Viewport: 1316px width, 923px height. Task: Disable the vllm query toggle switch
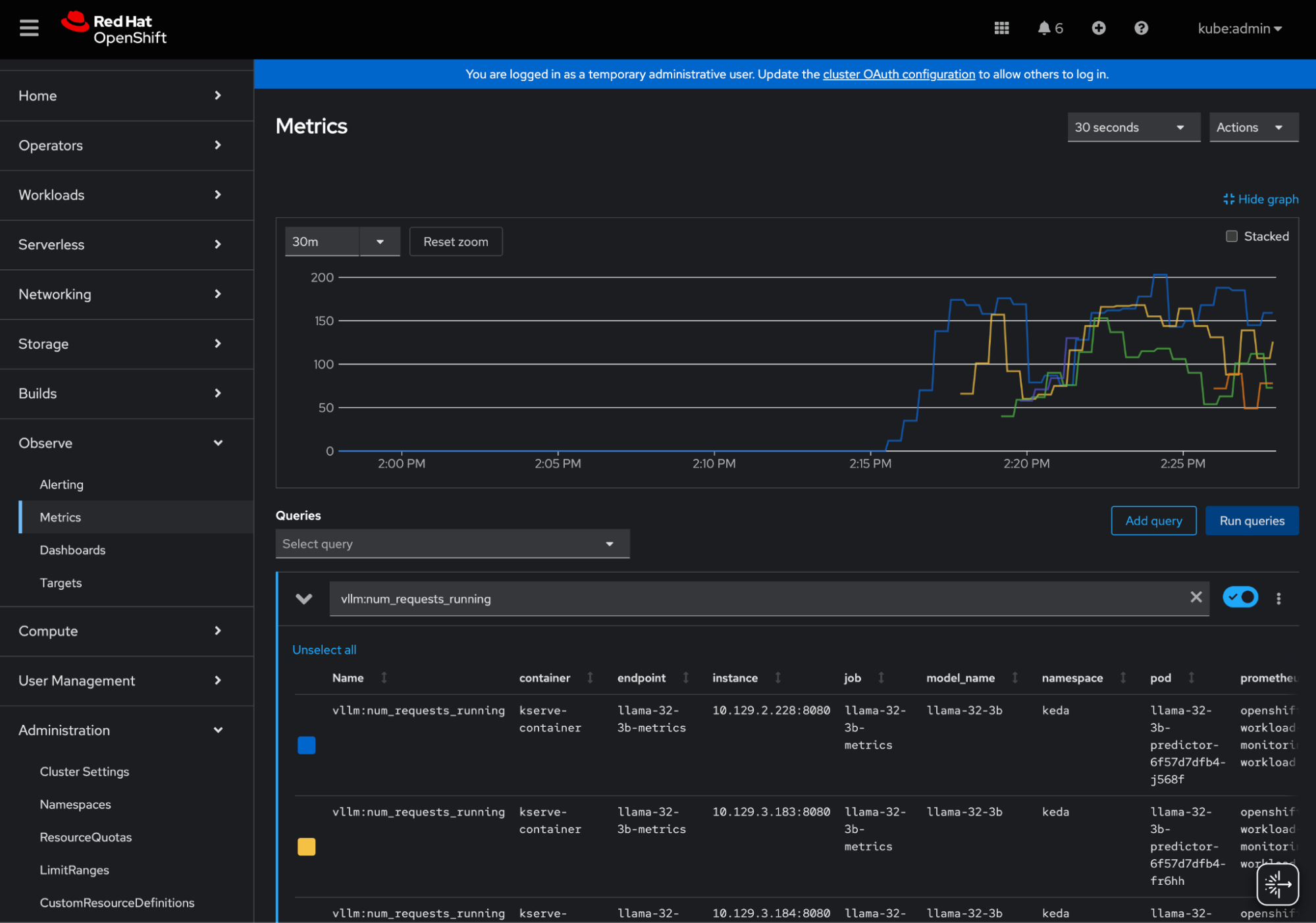click(x=1240, y=597)
